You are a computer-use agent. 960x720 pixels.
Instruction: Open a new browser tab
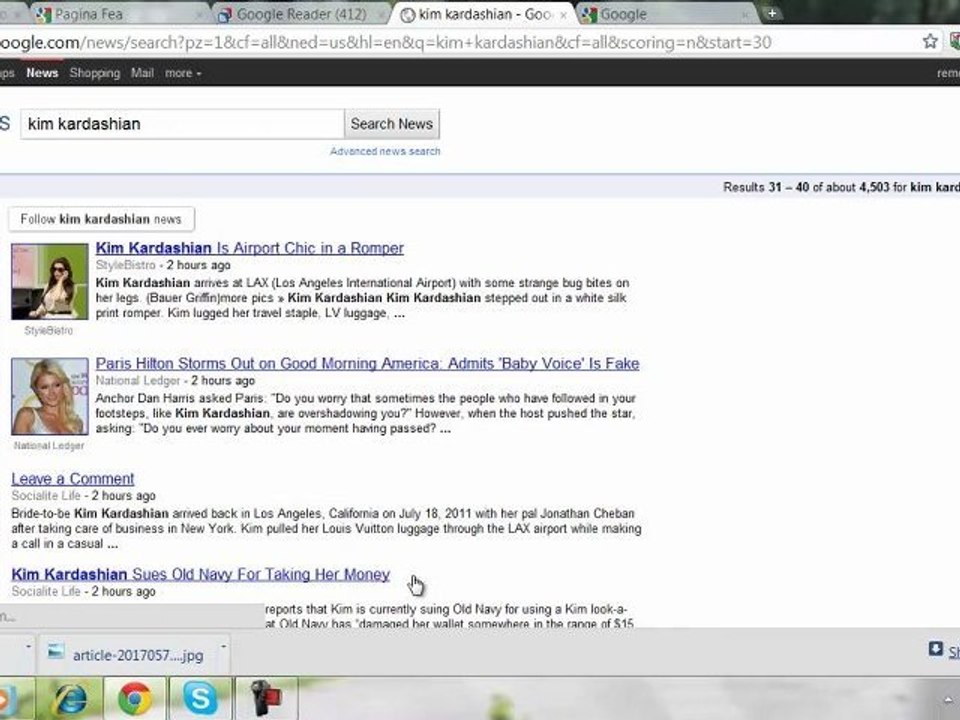pos(772,13)
